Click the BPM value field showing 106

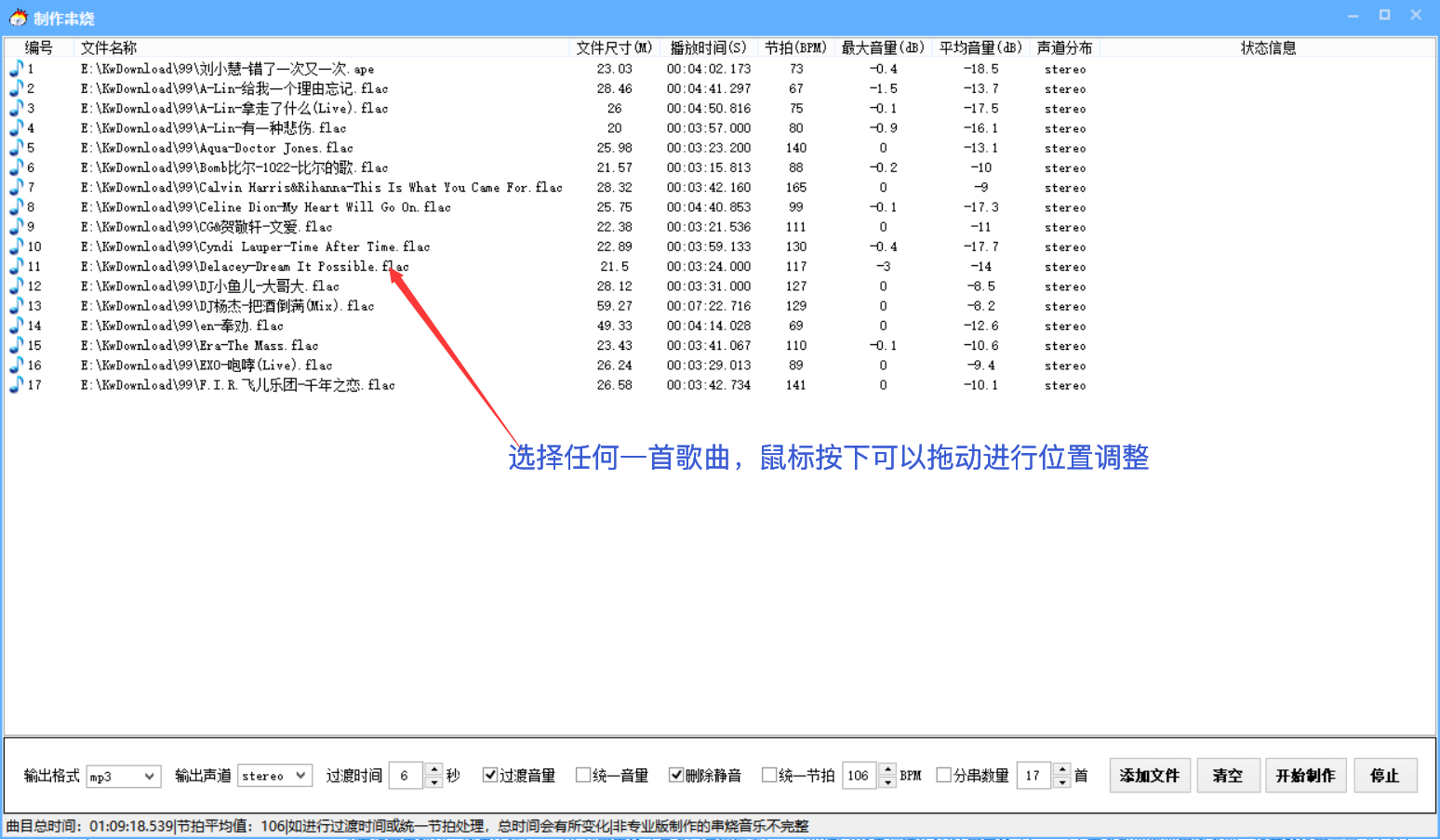pos(860,775)
